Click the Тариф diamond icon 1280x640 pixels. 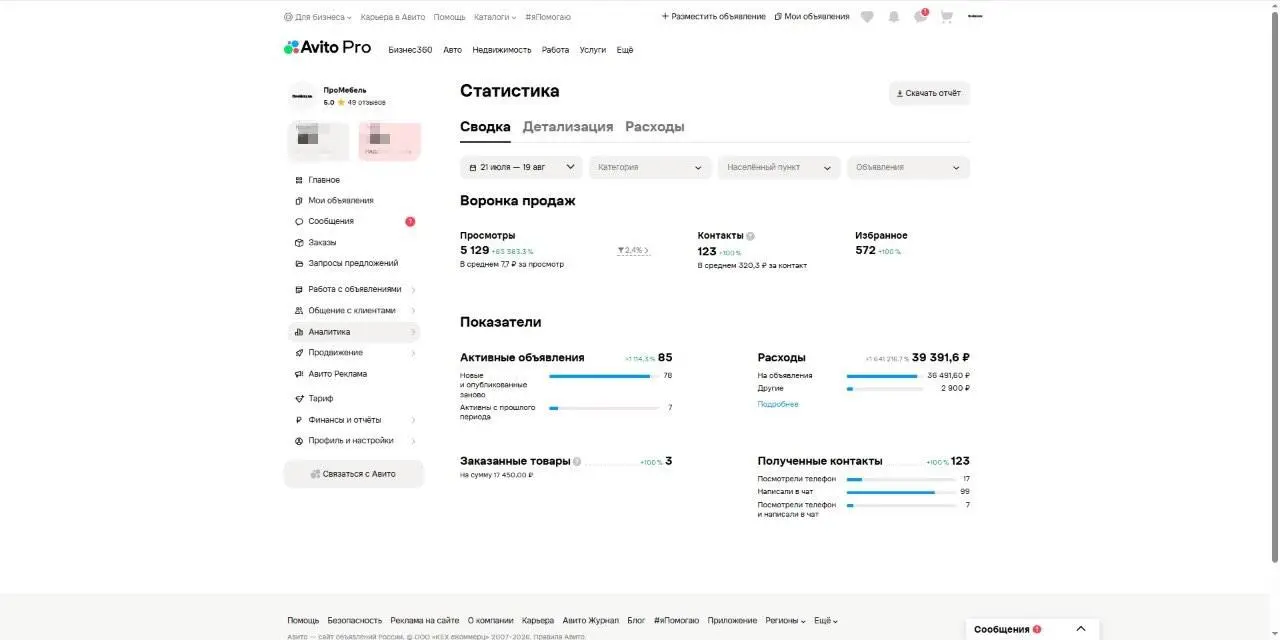[x=299, y=399]
